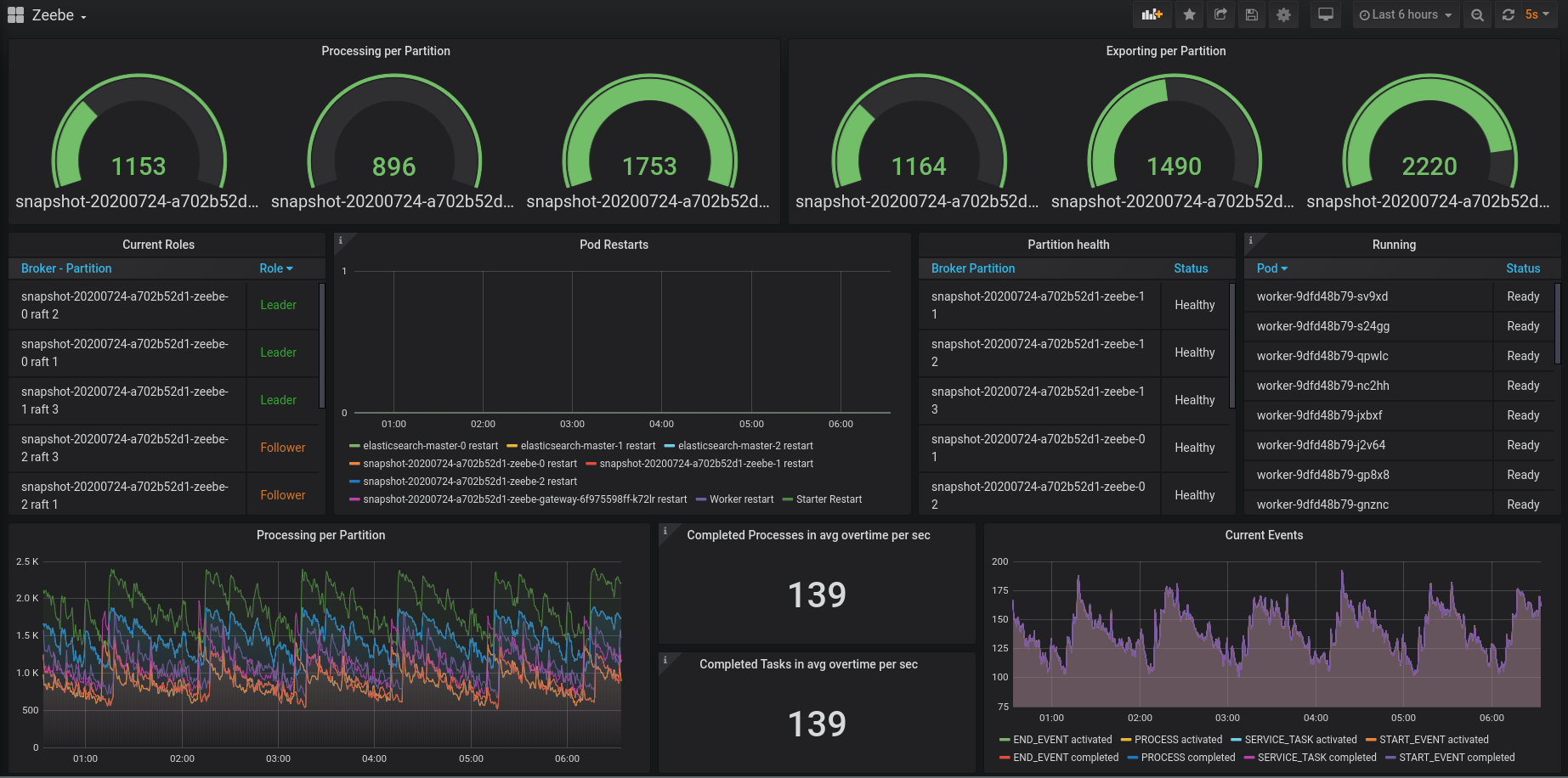This screenshot has width=1568, height=778.
Task: Open the Exporting per Partition title menu
Action: point(1165,51)
